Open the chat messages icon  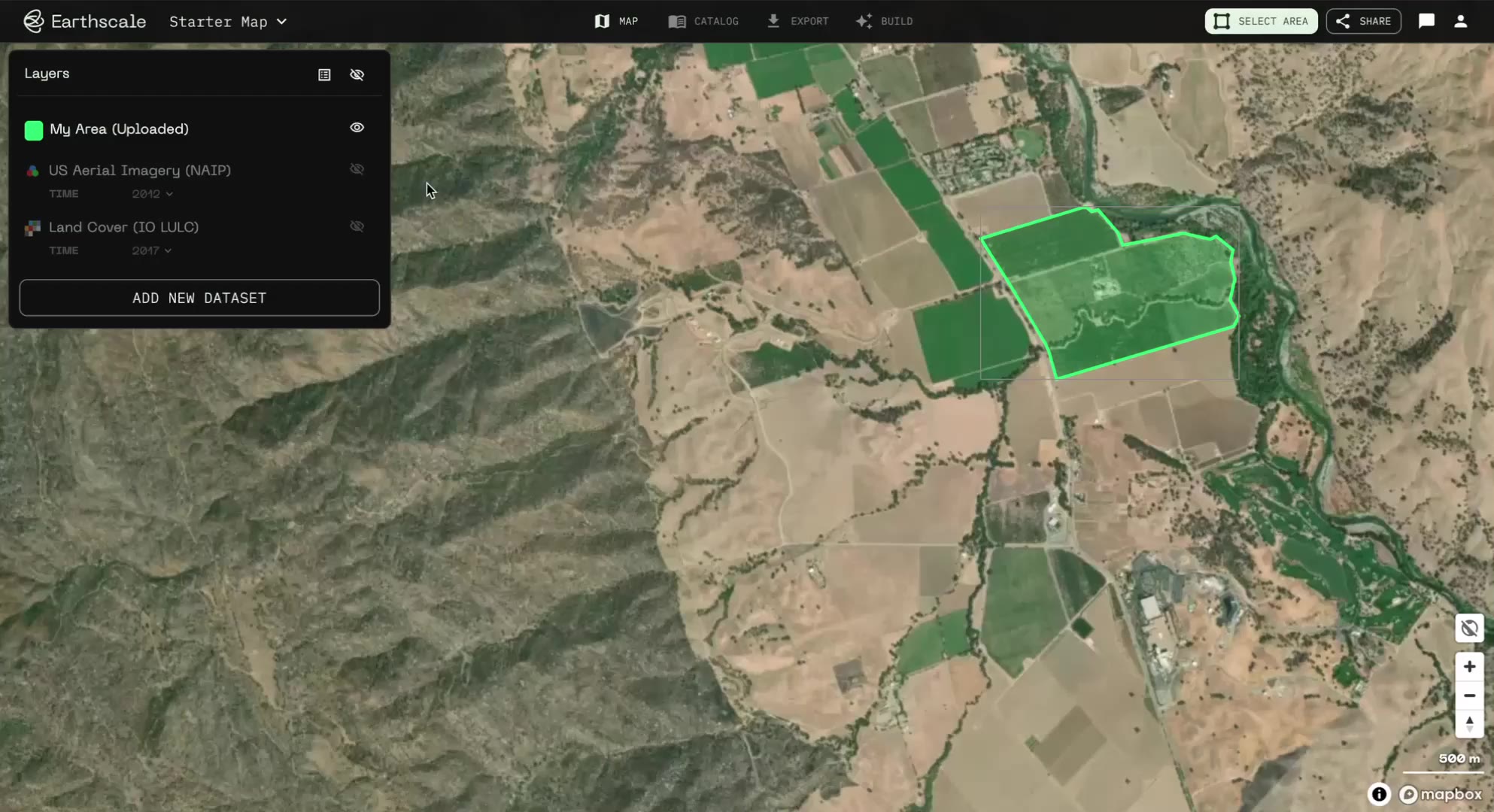[1426, 21]
